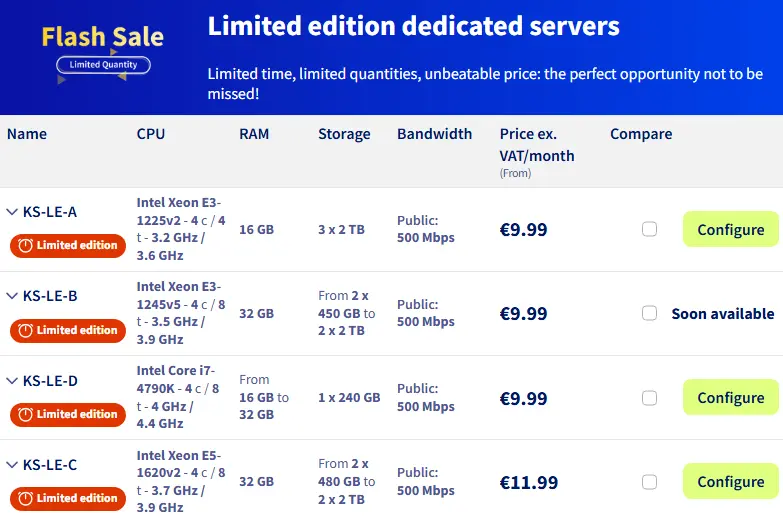Image resolution: width=783 pixels, height=519 pixels.
Task: Click the Limited edition badge under KS-LE-D
Action: click(x=68, y=414)
